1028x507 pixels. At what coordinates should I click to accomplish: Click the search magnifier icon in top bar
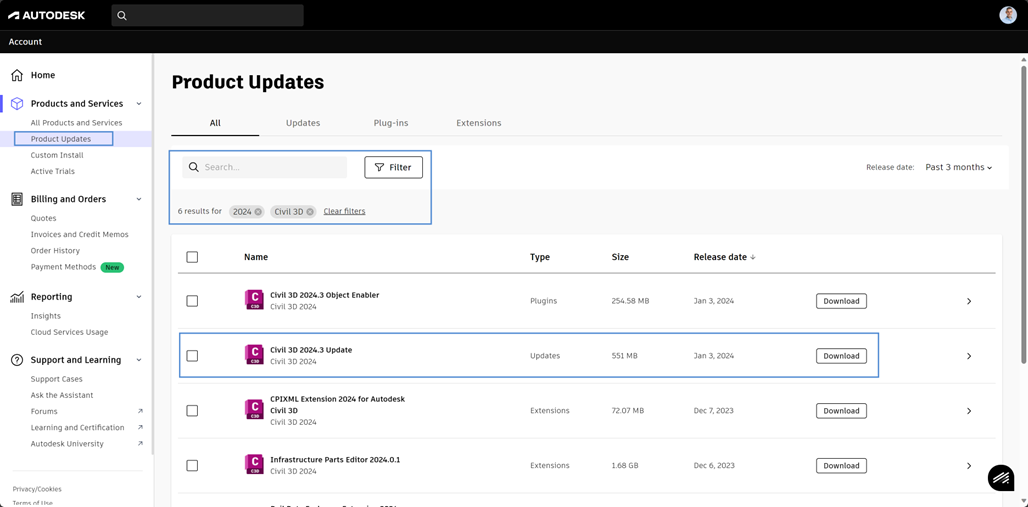click(x=122, y=16)
